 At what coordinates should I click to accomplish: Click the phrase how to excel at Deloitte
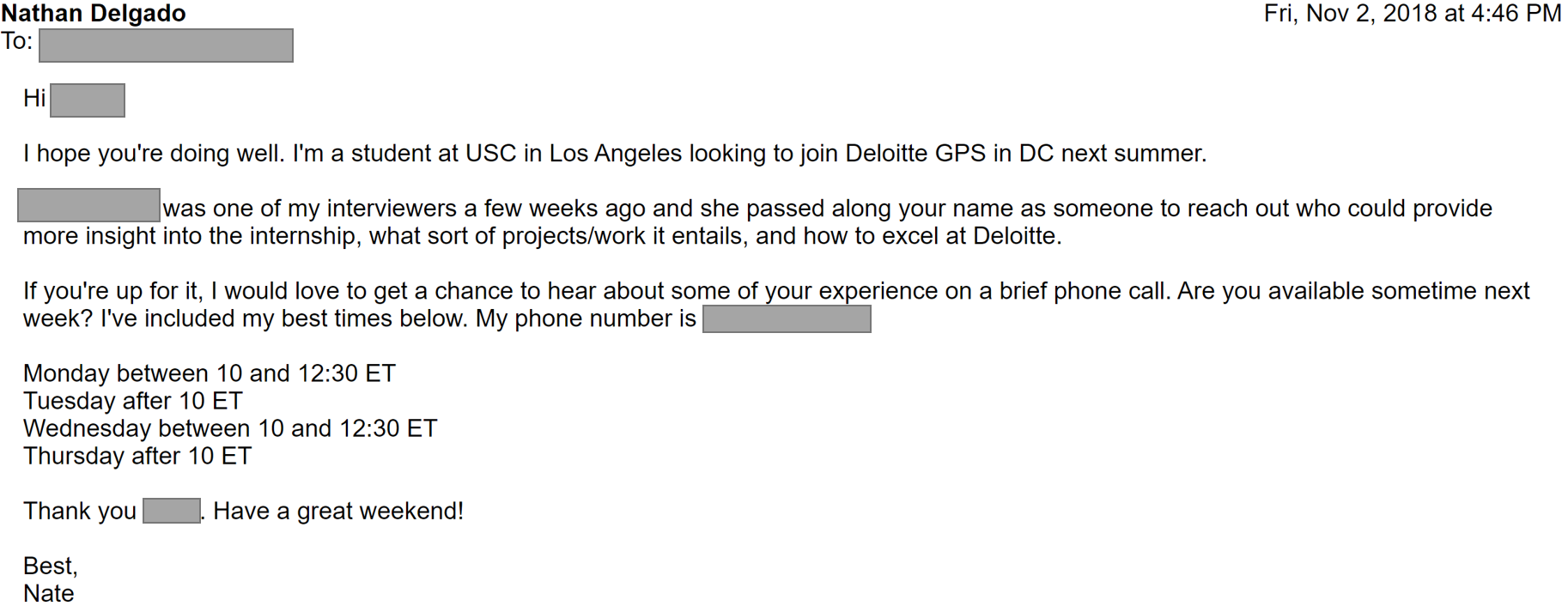(x=933, y=236)
